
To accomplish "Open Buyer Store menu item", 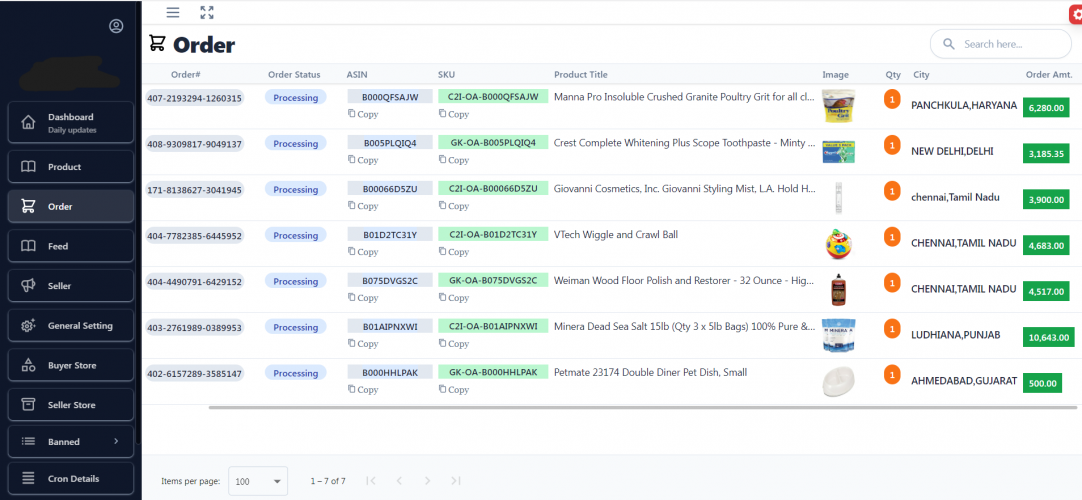I will click(x=70, y=366).
